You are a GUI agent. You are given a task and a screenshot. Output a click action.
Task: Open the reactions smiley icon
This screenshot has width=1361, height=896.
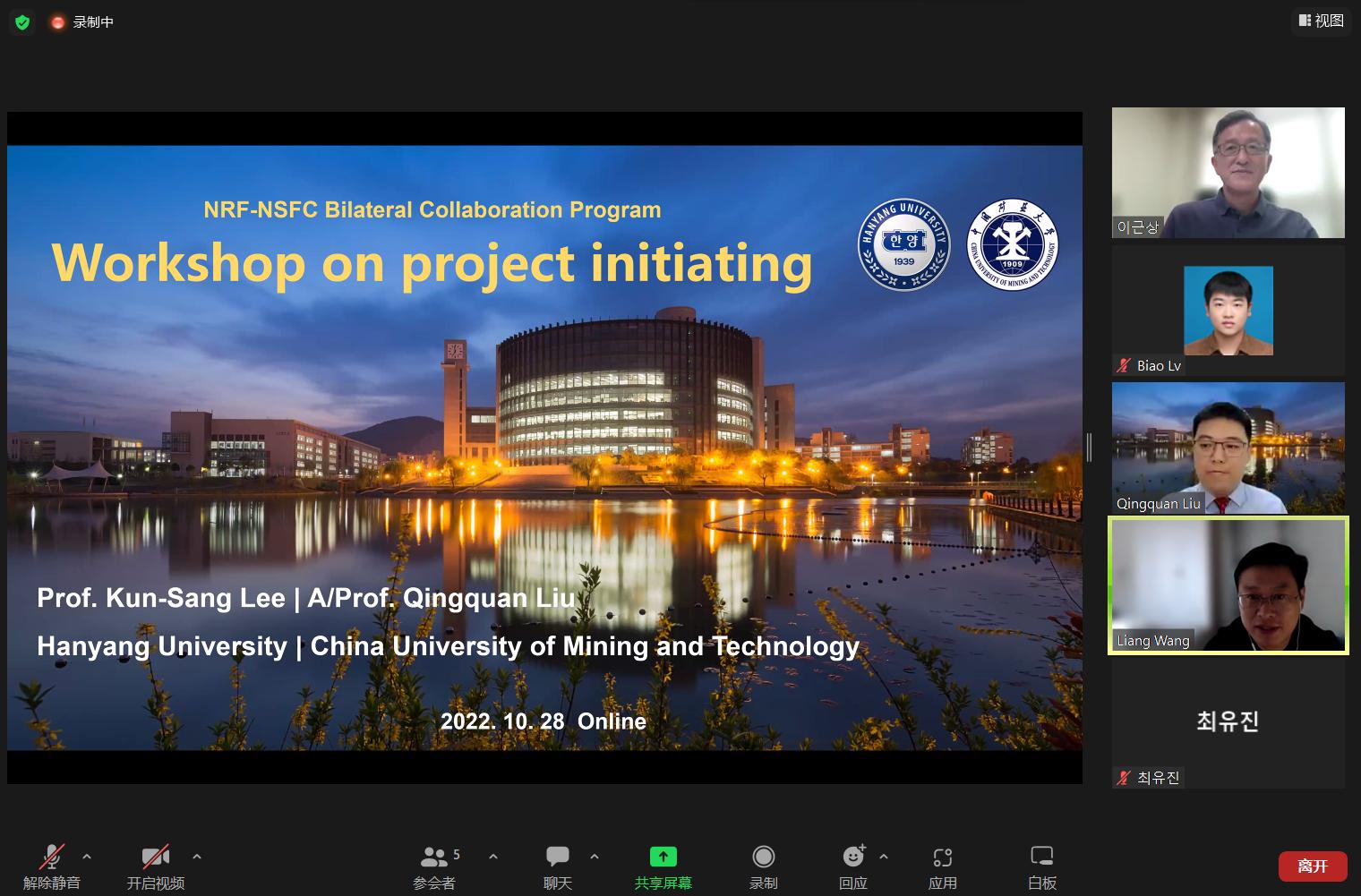pyautogui.click(x=853, y=858)
